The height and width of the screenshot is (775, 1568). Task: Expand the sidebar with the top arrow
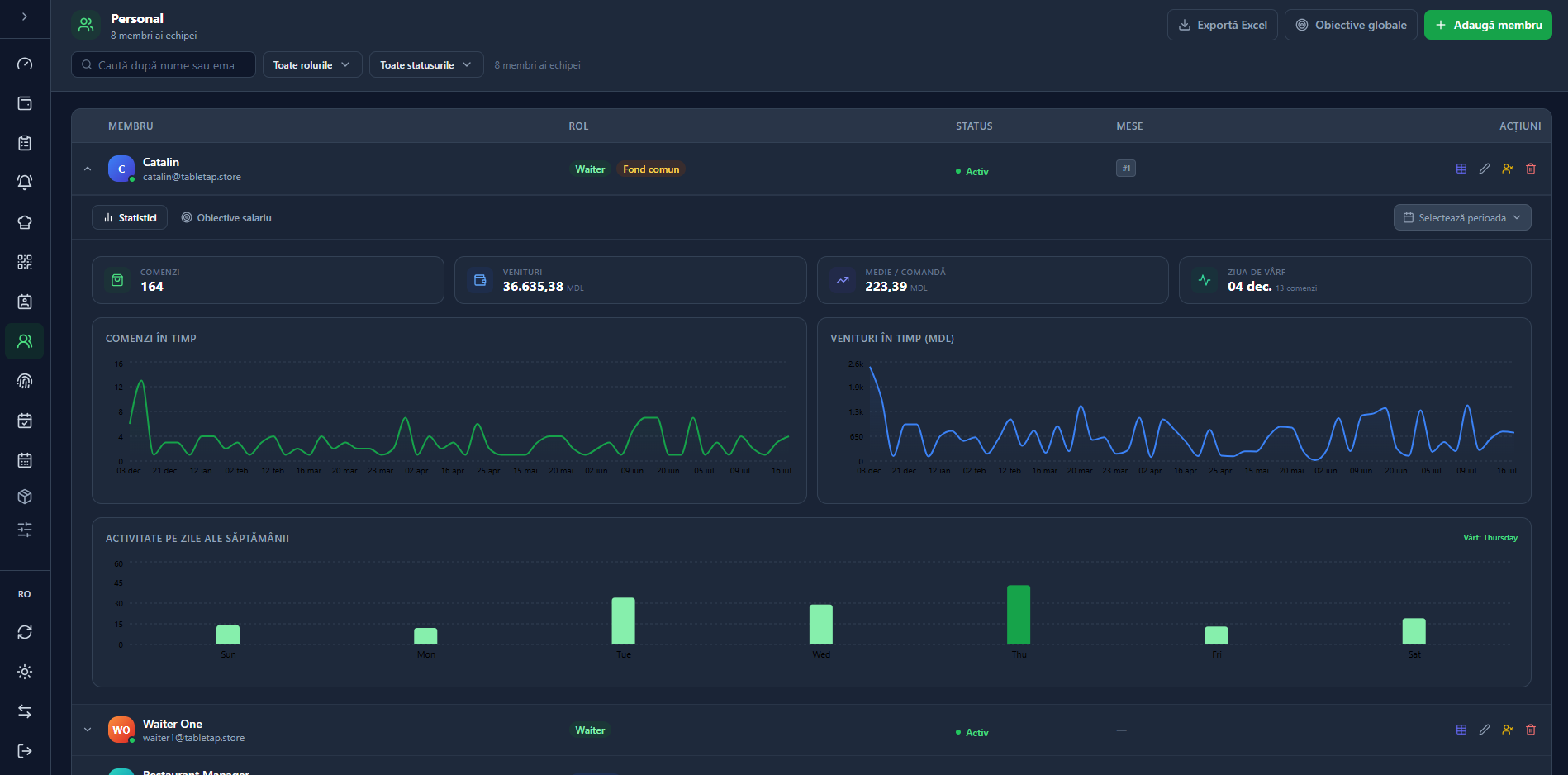point(25,17)
